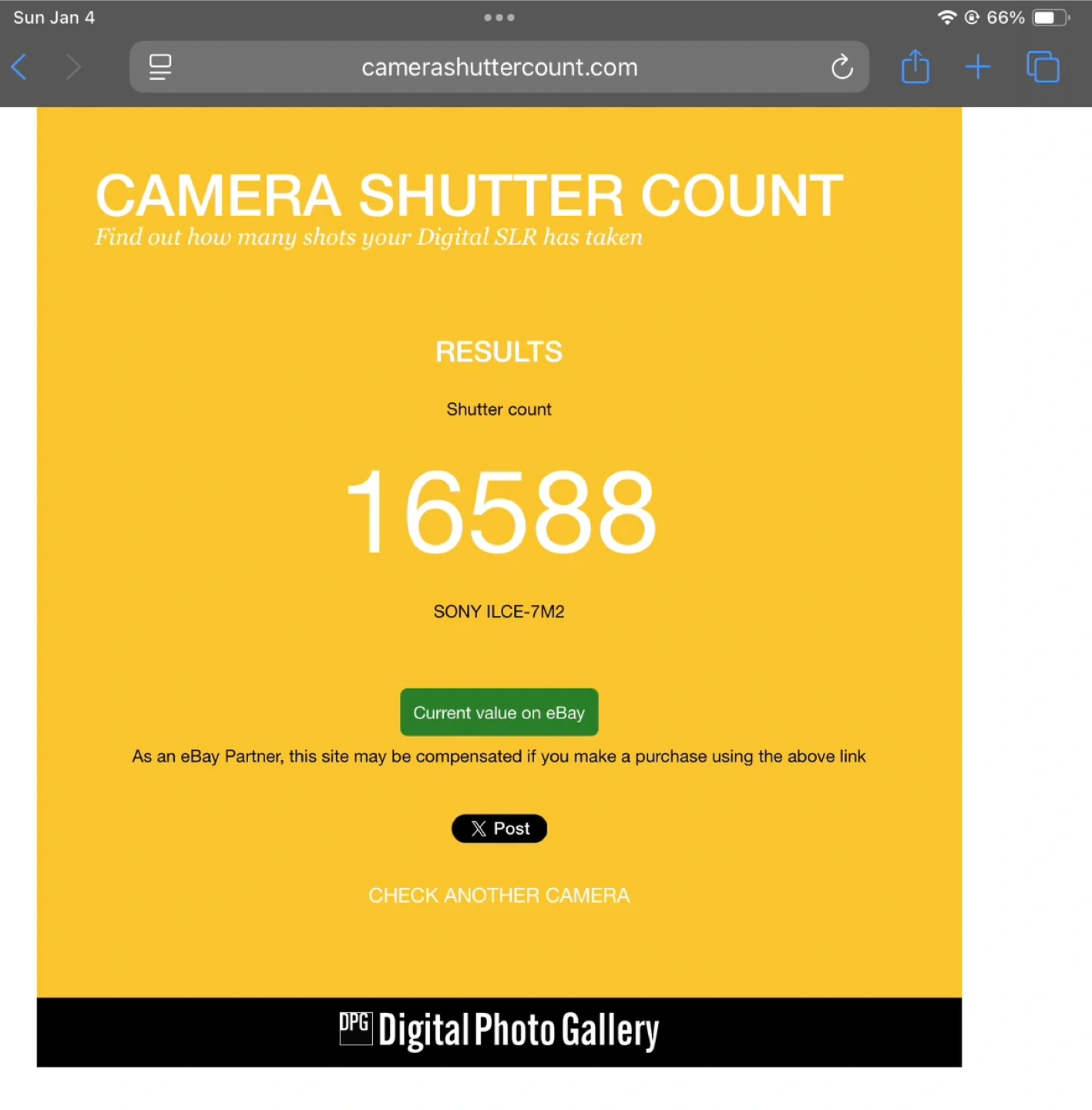Go back using Safari back arrow
The image size is (1092, 1110).
pyautogui.click(x=19, y=67)
